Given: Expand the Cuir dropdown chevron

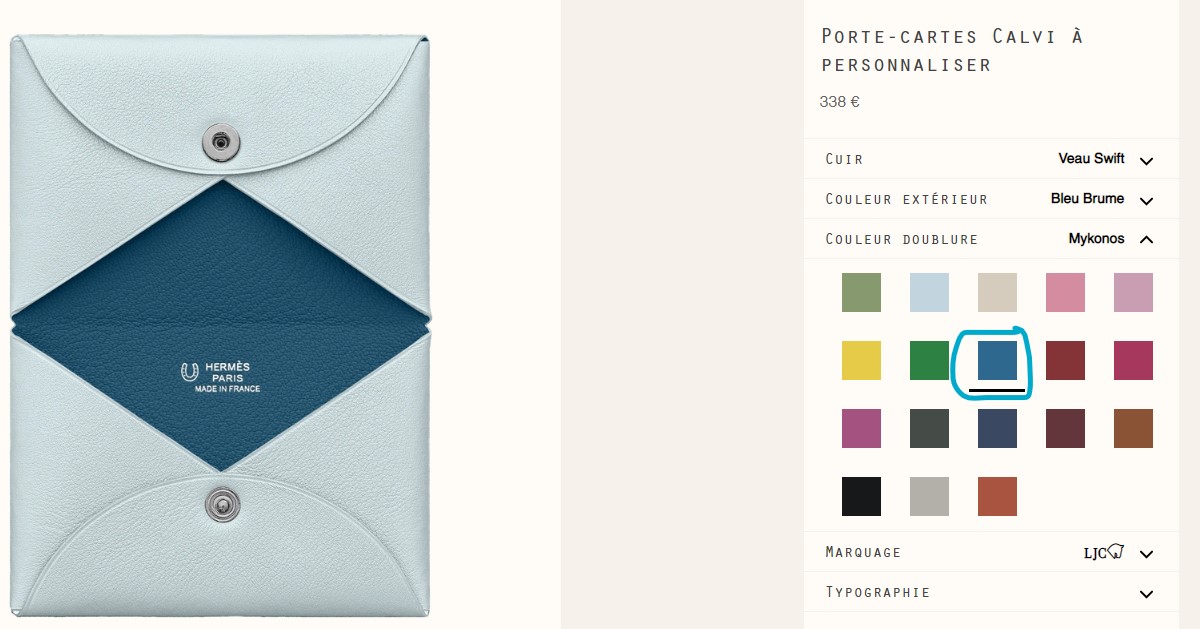Looking at the screenshot, I should 1146,160.
